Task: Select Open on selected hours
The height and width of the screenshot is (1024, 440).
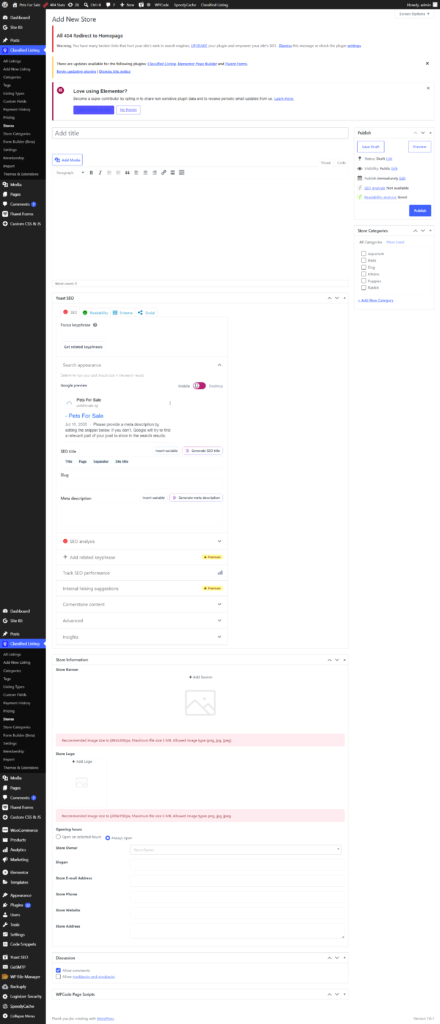Action: (59, 836)
